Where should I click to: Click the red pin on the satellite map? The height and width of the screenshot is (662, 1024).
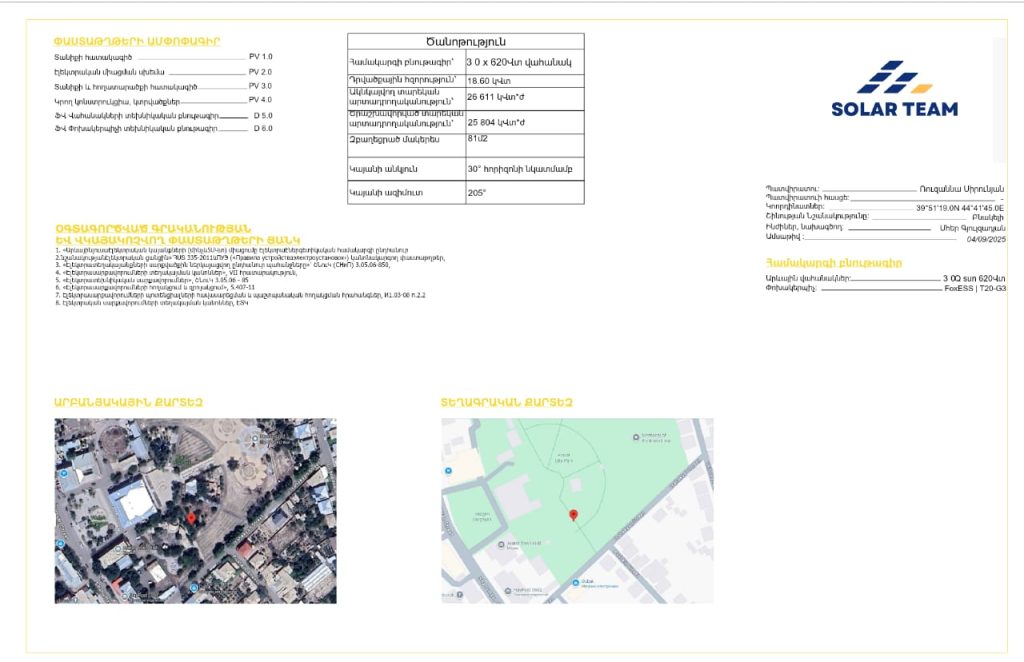pyautogui.click(x=192, y=518)
